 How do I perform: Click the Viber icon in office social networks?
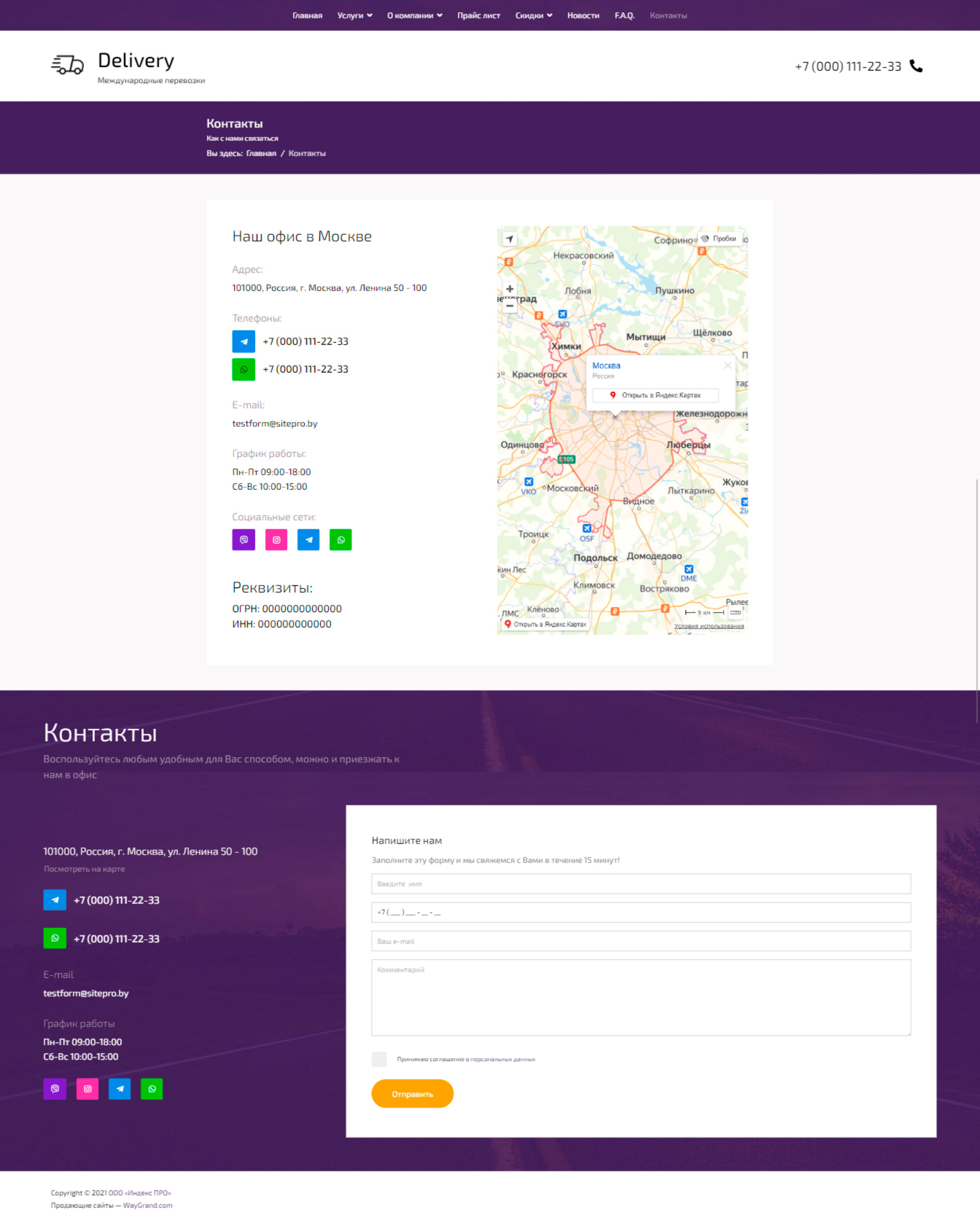point(243,540)
